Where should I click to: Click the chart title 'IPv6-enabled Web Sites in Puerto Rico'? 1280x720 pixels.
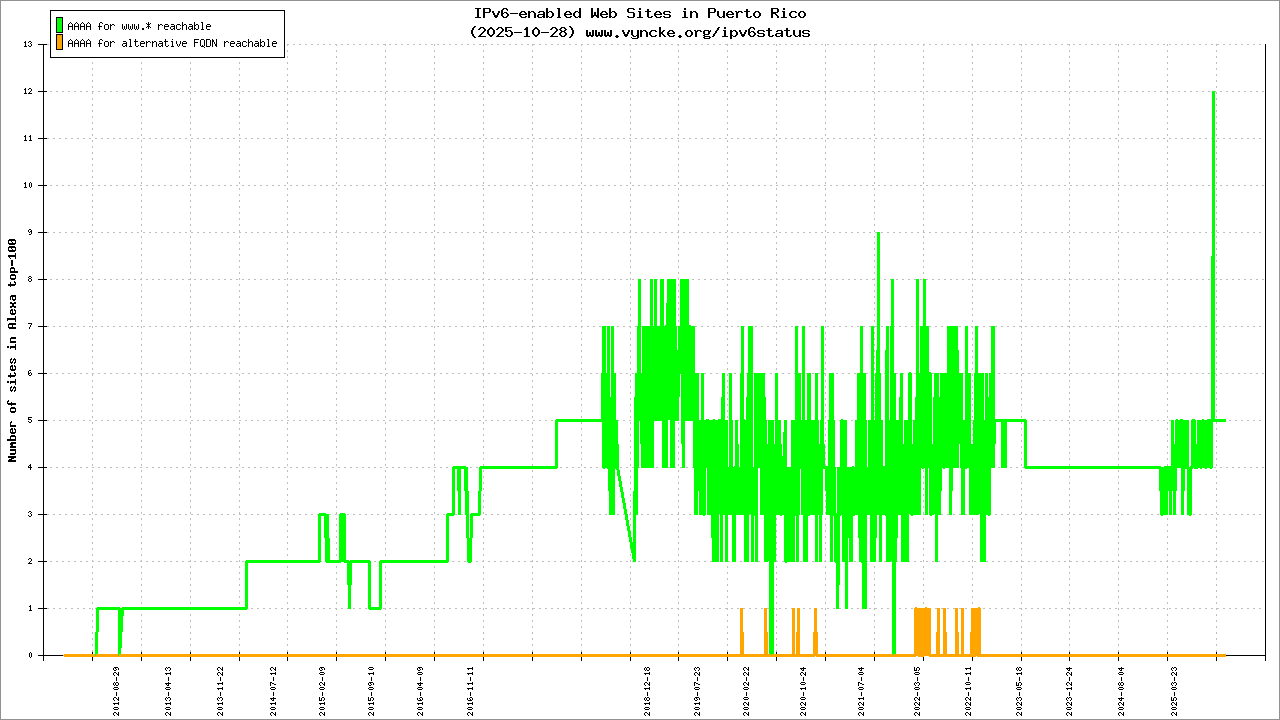pyautogui.click(x=639, y=14)
